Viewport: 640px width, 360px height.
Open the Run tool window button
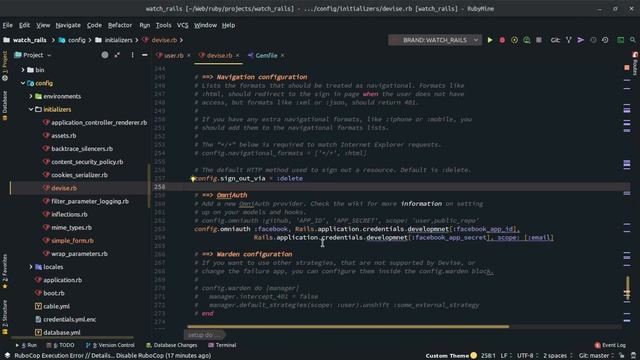click(x=26, y=345)
